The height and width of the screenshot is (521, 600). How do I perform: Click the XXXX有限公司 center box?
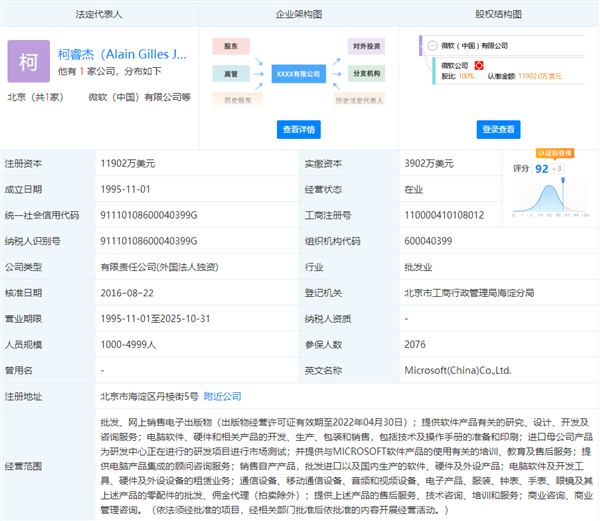pos(298,74)
